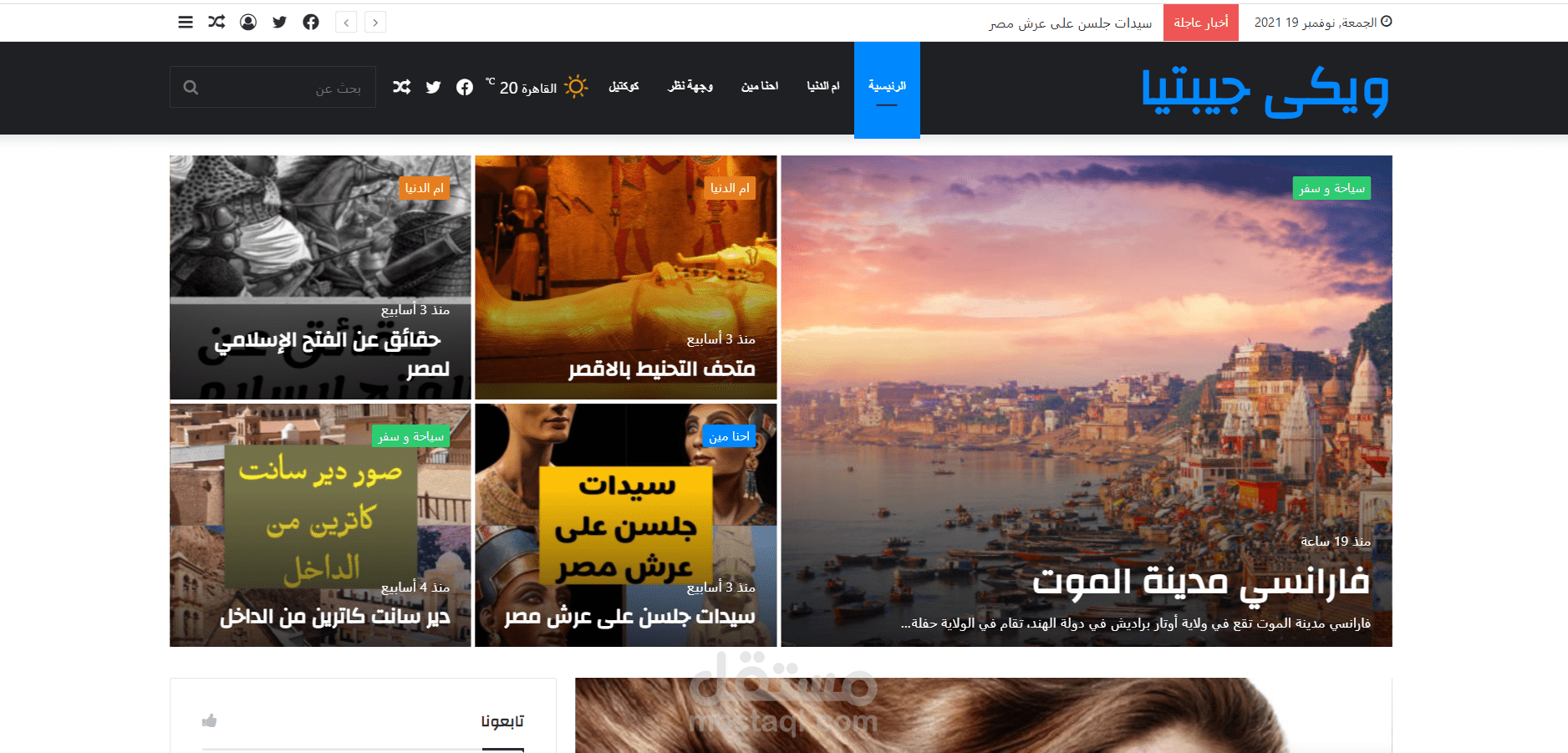This screenshot has height=753, width=1568.
Task: Open the user login icon
Action: coord(248,22)
